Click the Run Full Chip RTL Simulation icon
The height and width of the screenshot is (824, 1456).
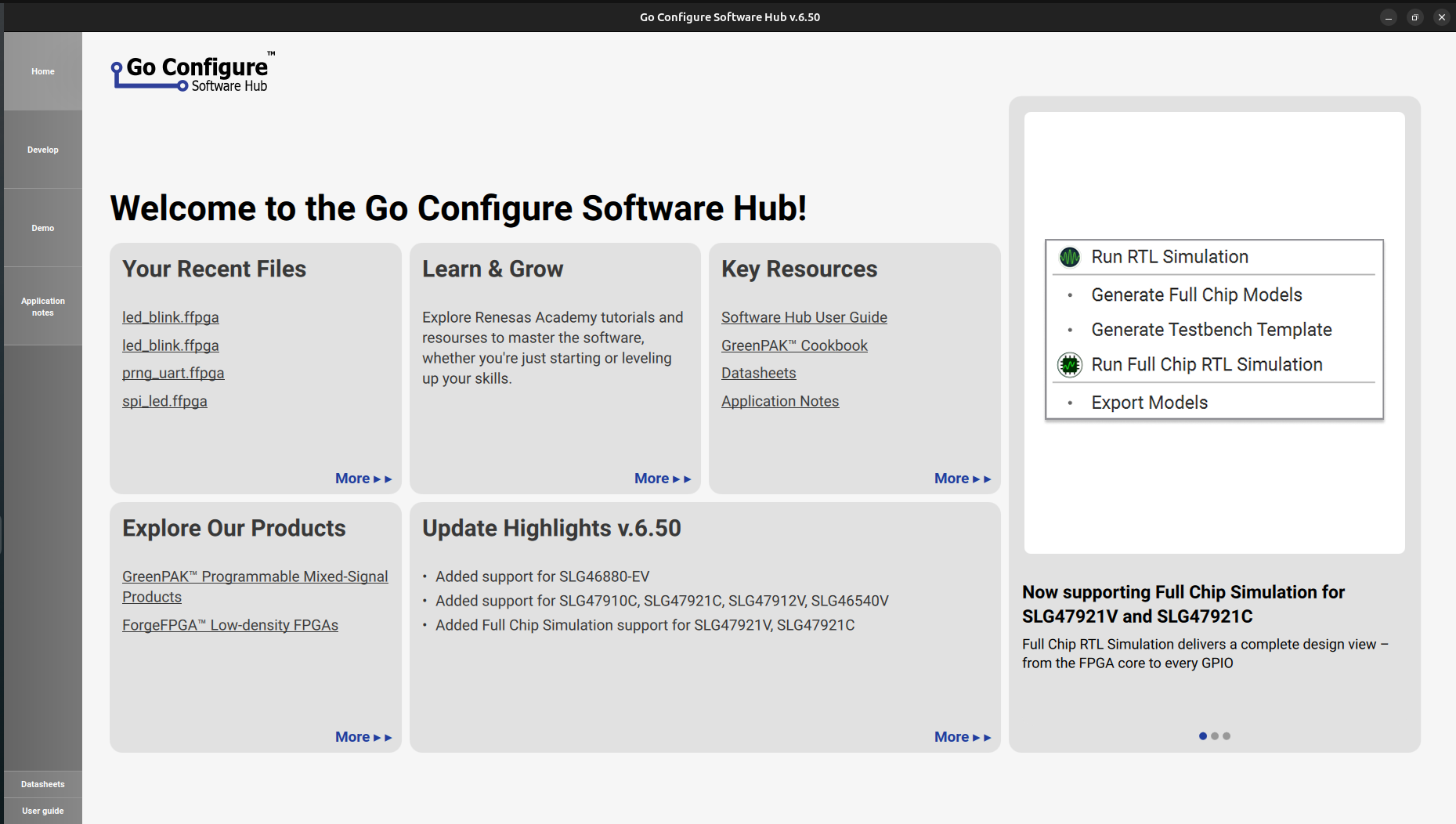point(1069,365)
